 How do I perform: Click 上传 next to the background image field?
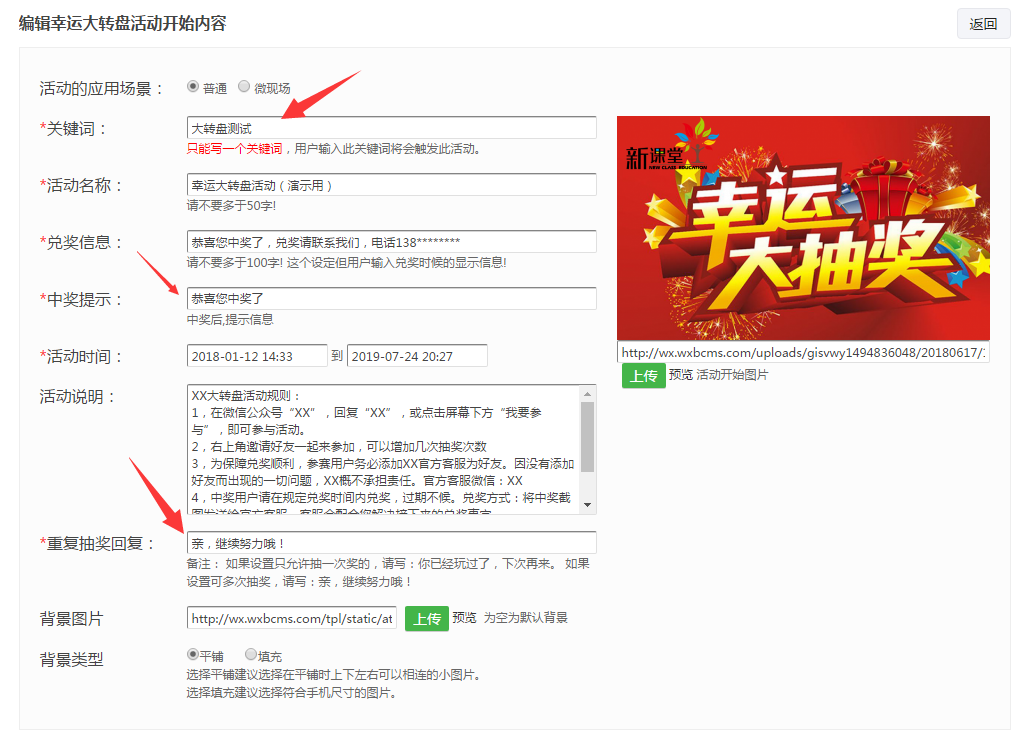428,618
